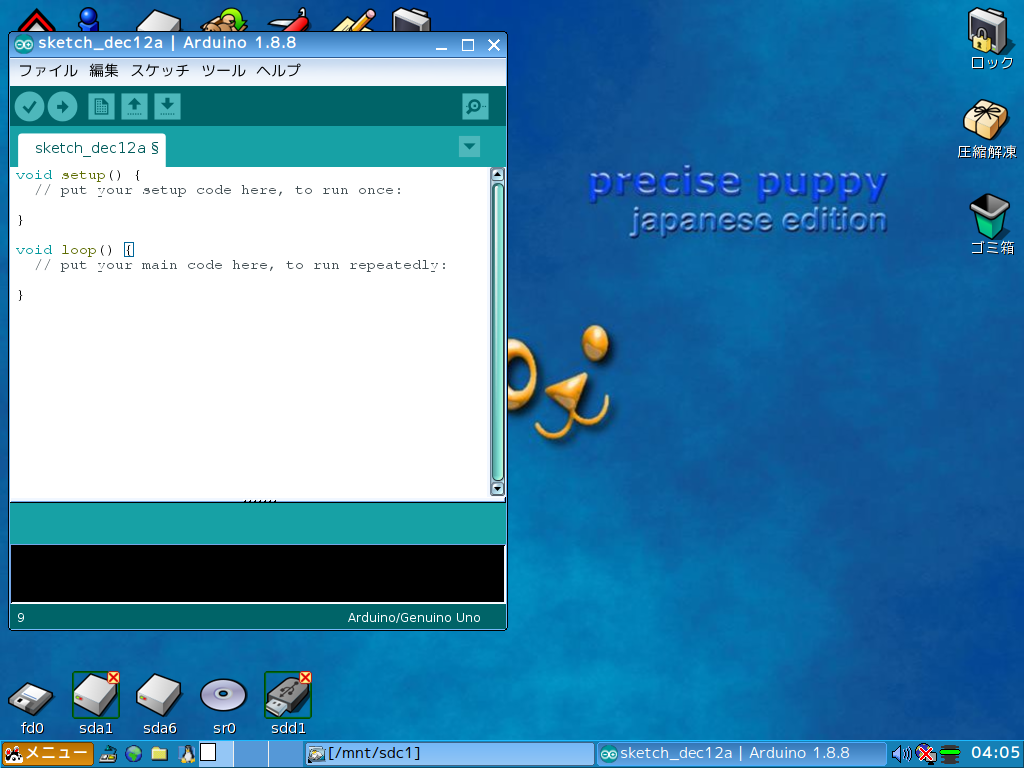Open the メニュー start button
1024x768 pixels.
[47, 753]
